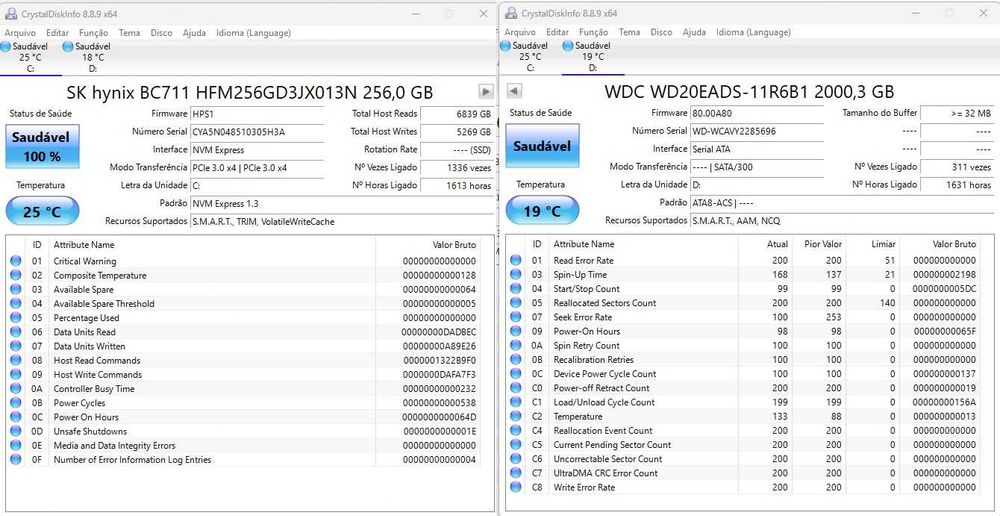Click CrystalDiskInfo app icon in left title bar
The height and width of the screenshot is (516, 1000).
tap(11, 13)
